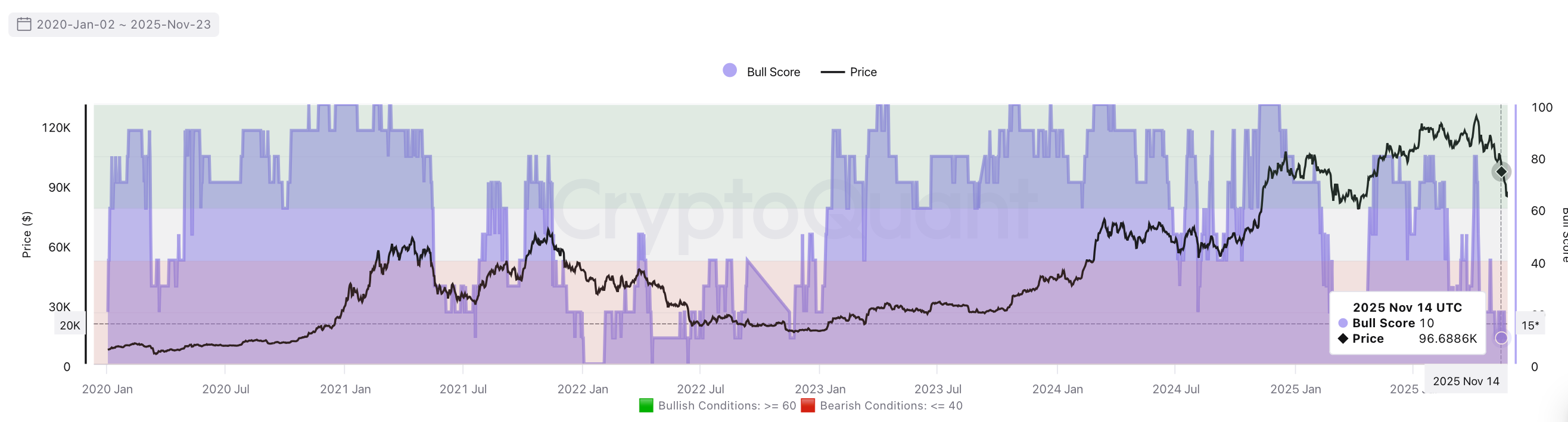Click the Bull Score legend label
The width and height of the screenshot is (1568, 422).
[773, 72]
